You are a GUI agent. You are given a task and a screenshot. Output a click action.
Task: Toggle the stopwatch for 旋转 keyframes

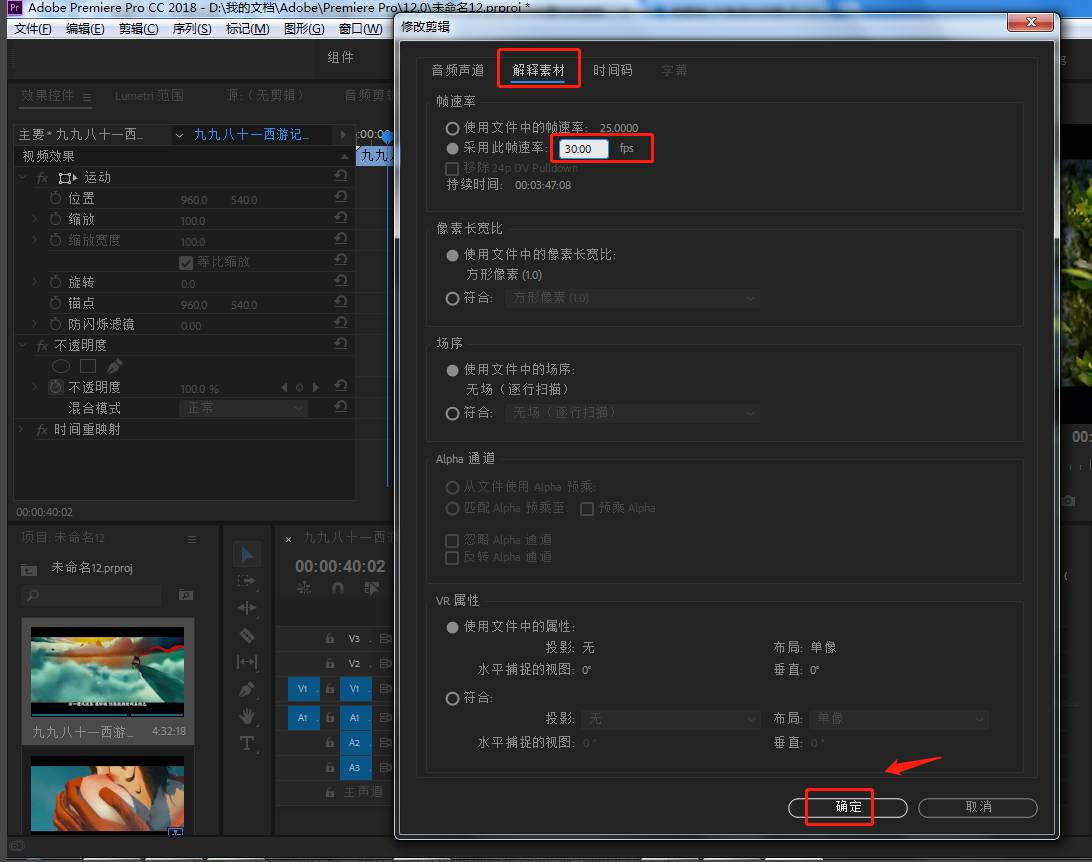54,281
